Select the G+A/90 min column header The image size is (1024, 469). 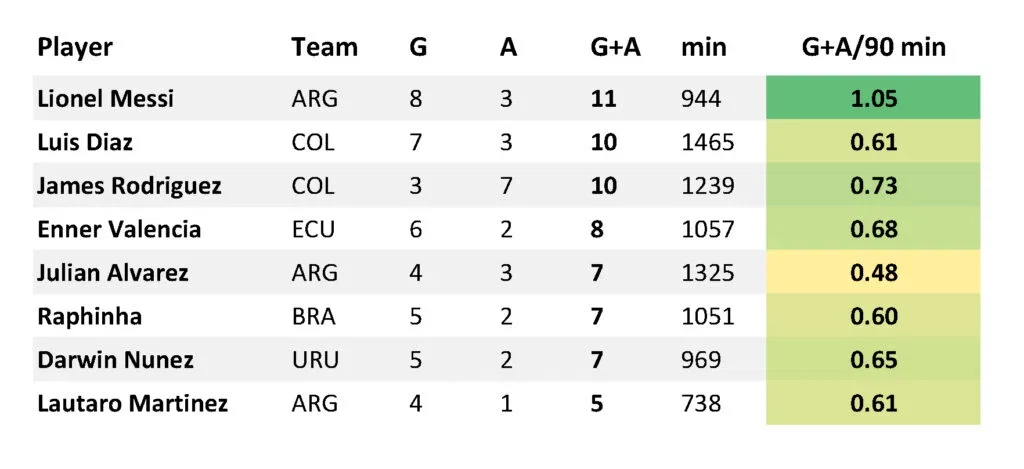873,48
